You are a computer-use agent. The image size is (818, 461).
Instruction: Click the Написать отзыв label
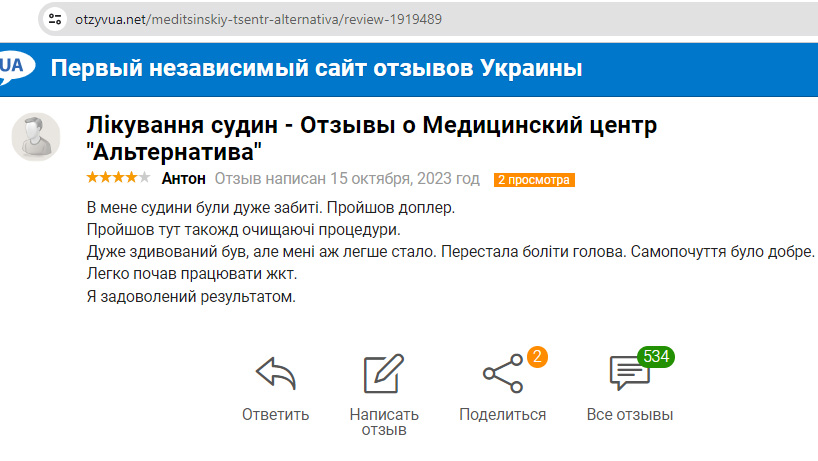384,422
